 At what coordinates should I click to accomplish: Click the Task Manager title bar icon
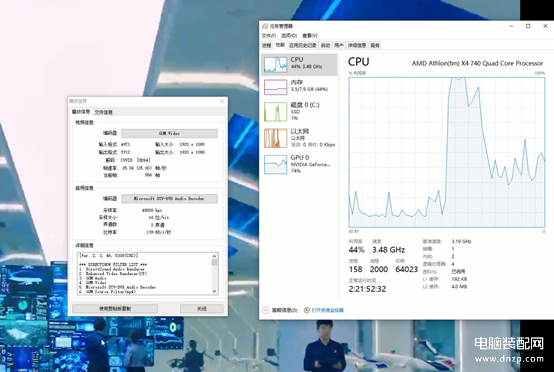click(x=265, y=26)
